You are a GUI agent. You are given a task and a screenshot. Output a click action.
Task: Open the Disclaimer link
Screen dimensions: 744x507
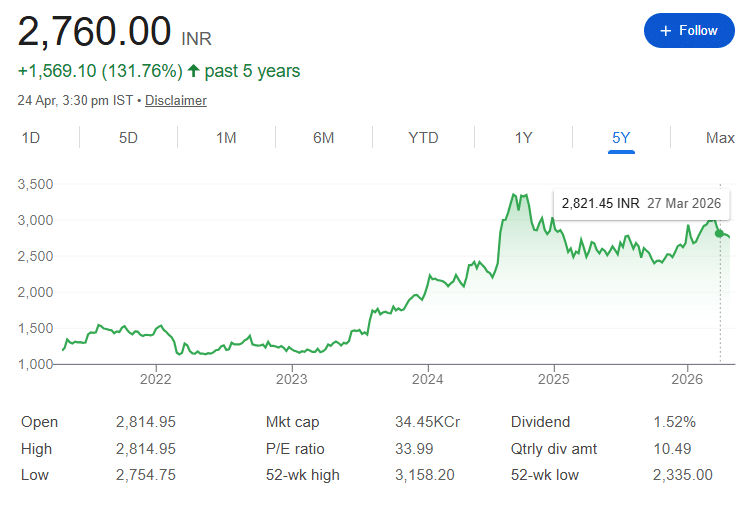pos(176,101)
